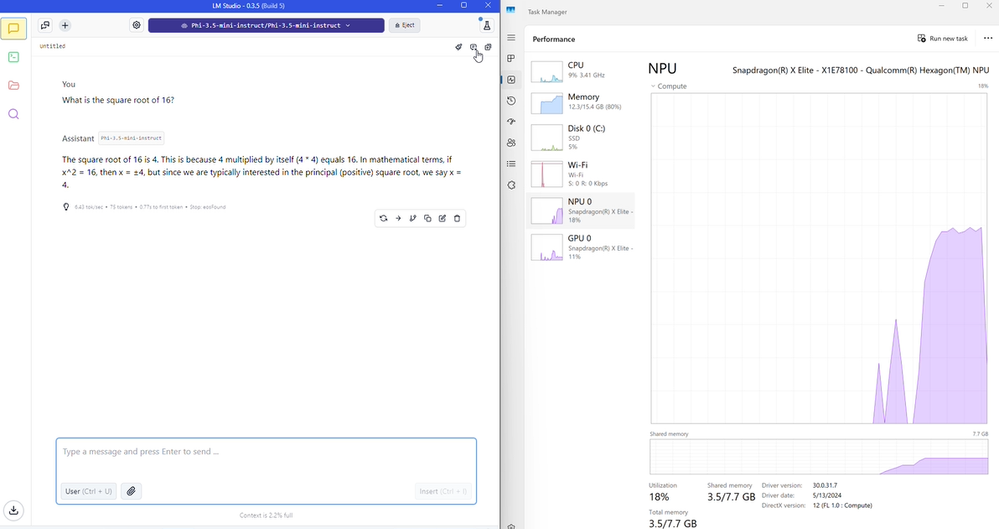Open Services page in Task Manager sidebar

tap(511, 185)
